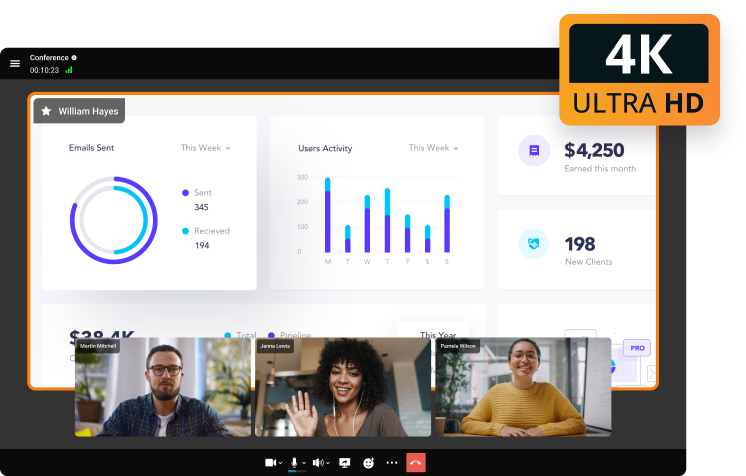
Task: Expand the Users Activity This Week dropdown
Action: (434, 148)
